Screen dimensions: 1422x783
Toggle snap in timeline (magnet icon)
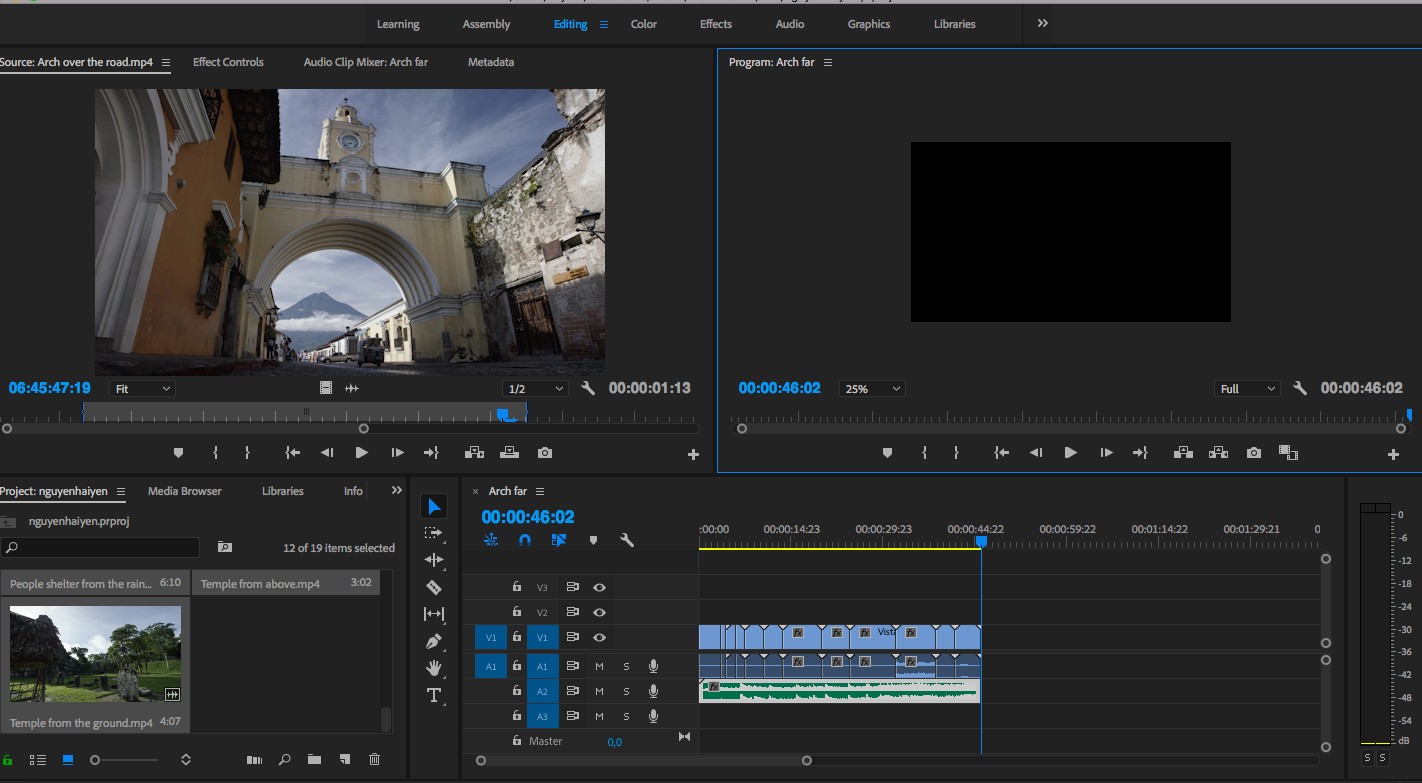525,540
